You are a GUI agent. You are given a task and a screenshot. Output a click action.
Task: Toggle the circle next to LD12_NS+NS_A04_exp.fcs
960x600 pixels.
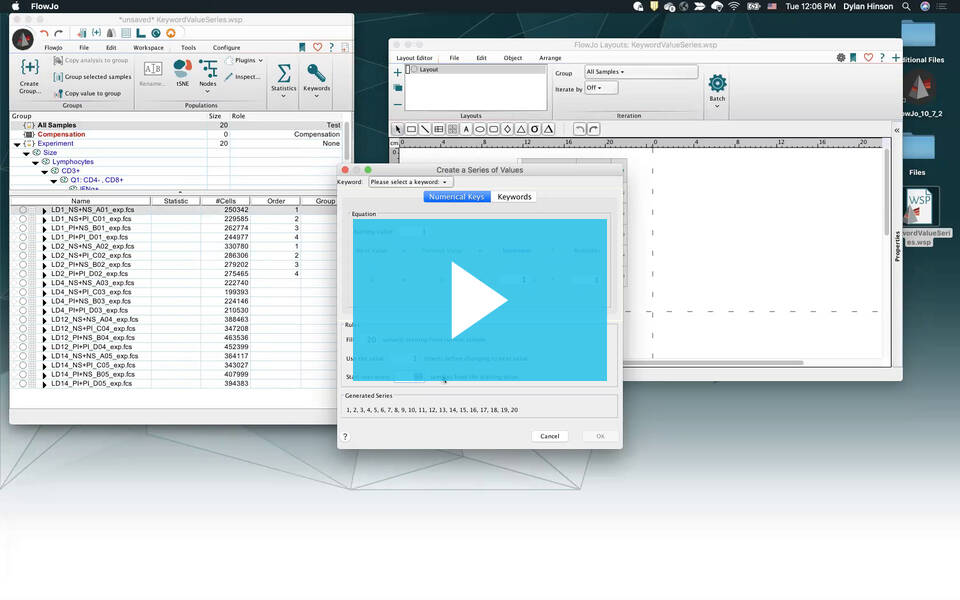[23, 320]
